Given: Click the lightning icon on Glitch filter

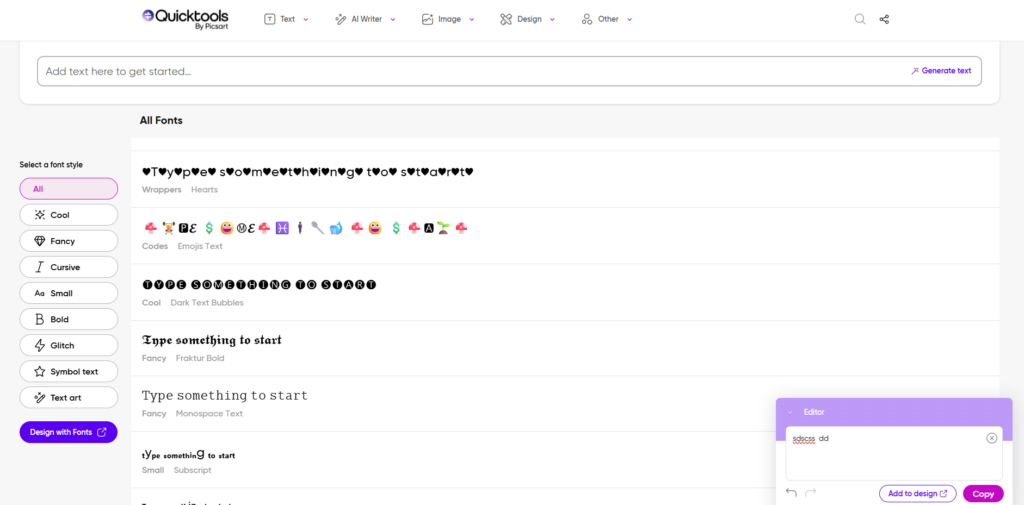Looking at the screenshot, I should (39, 346).
